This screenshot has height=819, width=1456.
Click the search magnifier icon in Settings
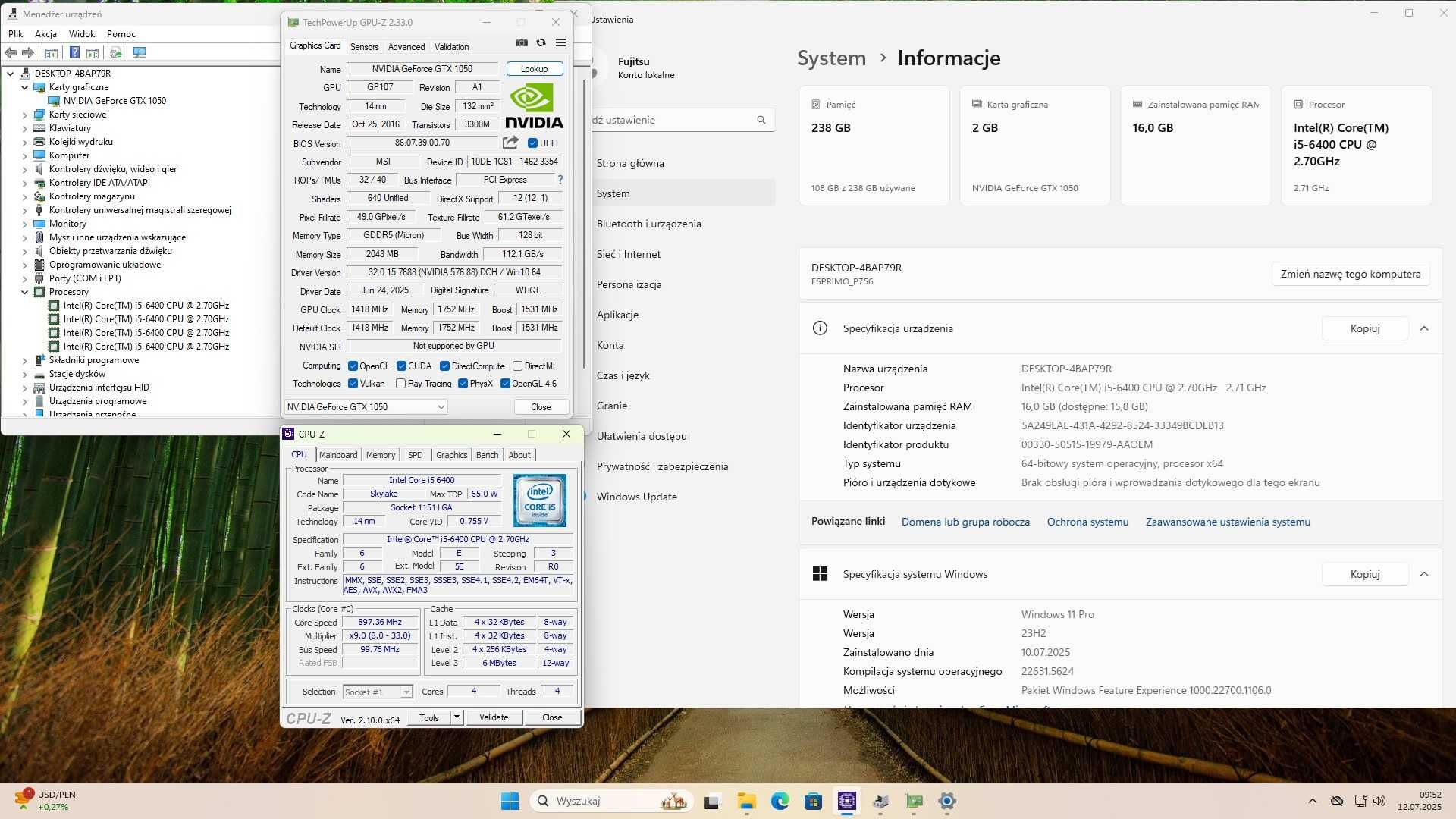[x=761, y=120]
